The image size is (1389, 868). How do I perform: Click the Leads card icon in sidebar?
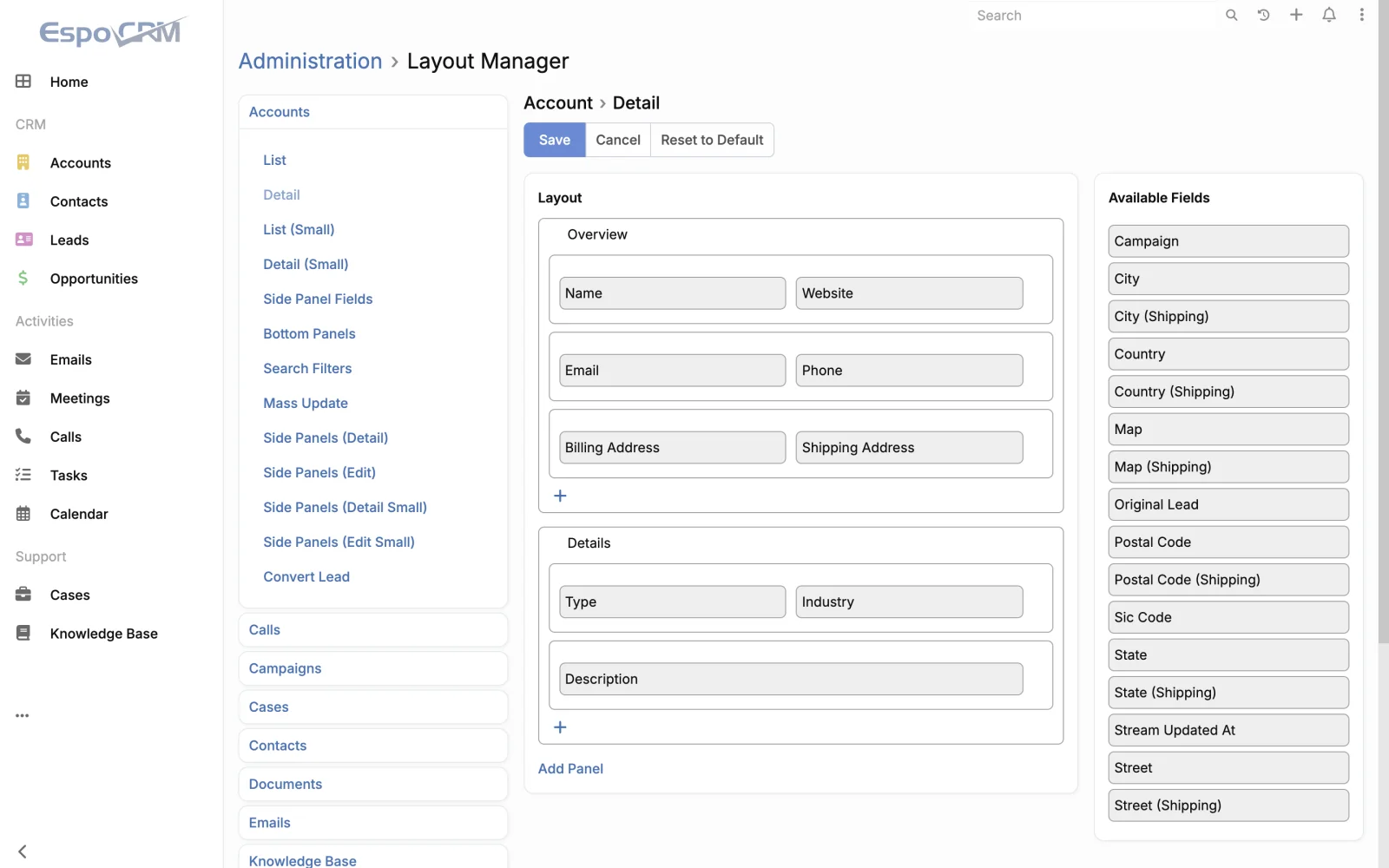23,240
